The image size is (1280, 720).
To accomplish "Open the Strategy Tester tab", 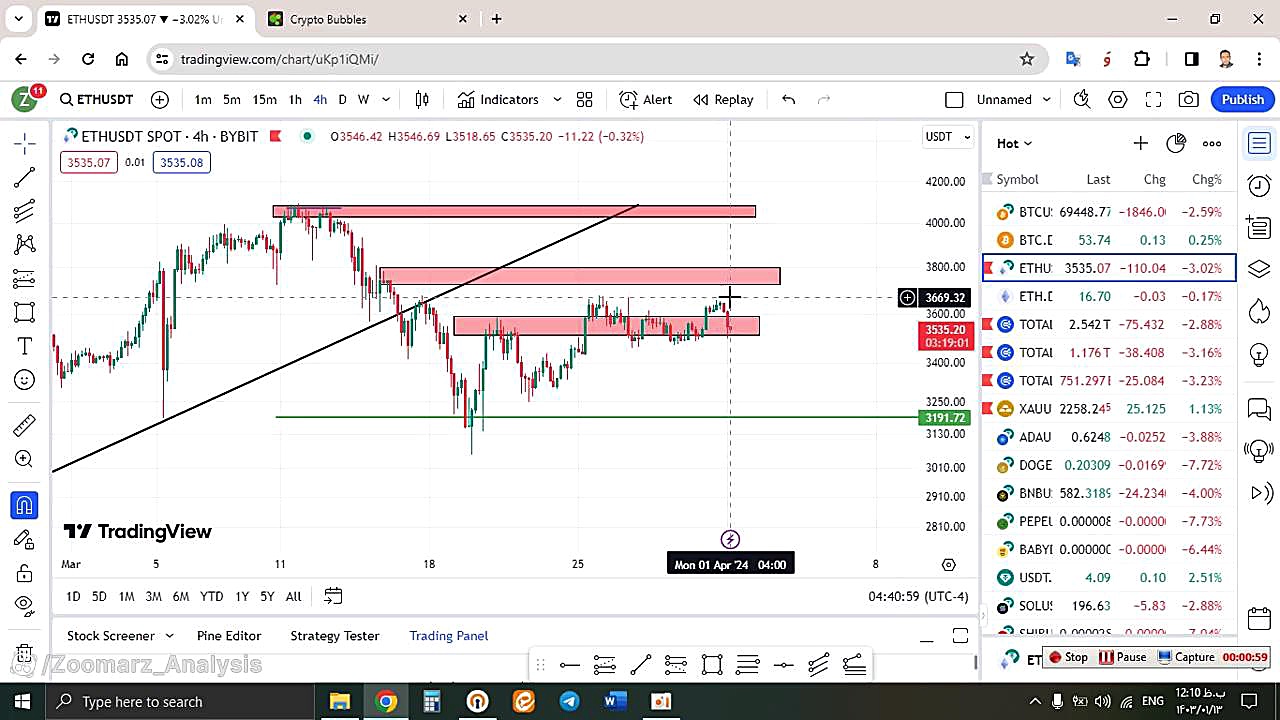I will click(335, 635).
